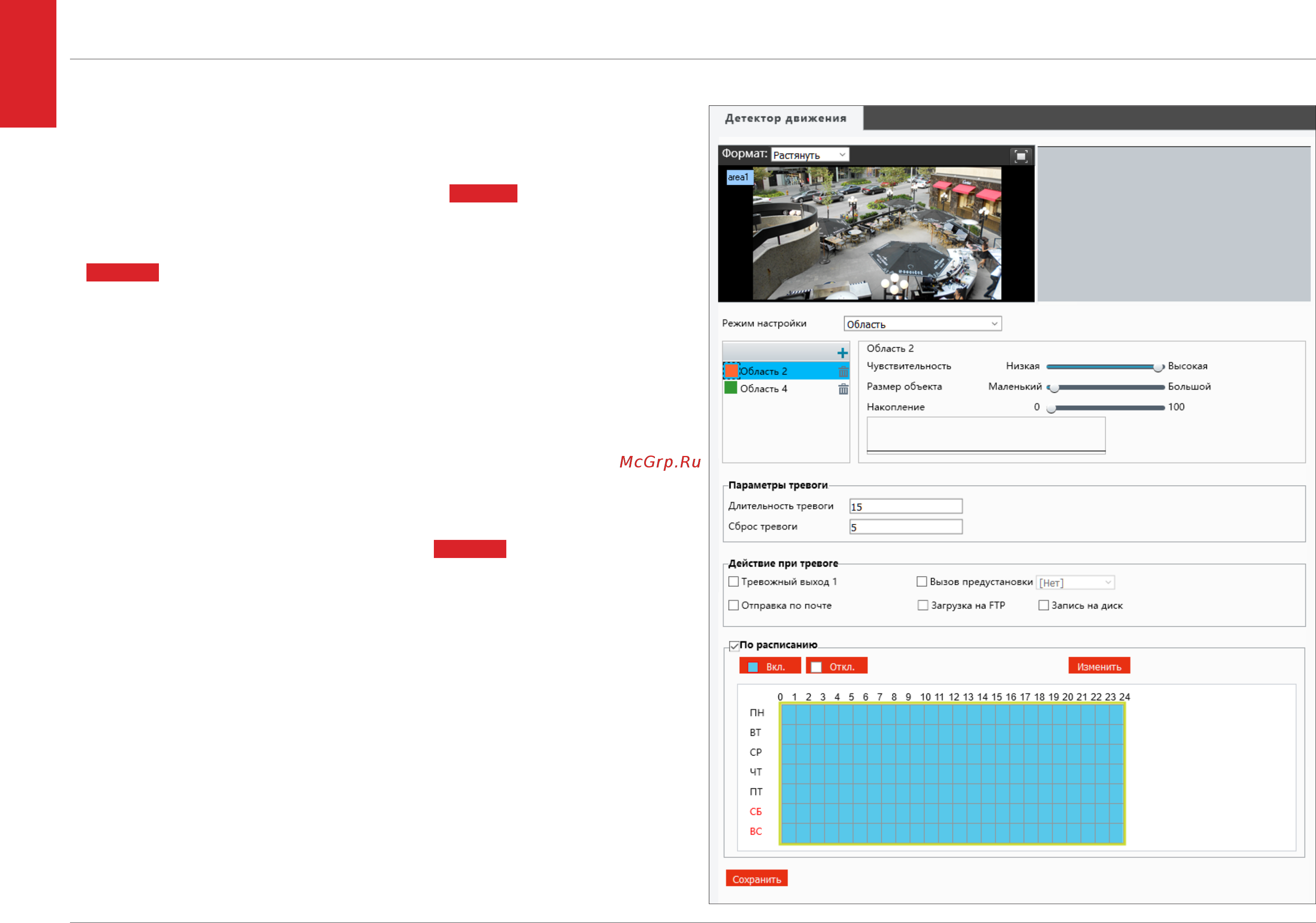This screenshot has height=923, width=1316.
Task: Delete Область 2 using its trash icon
Action: (843, 371)
